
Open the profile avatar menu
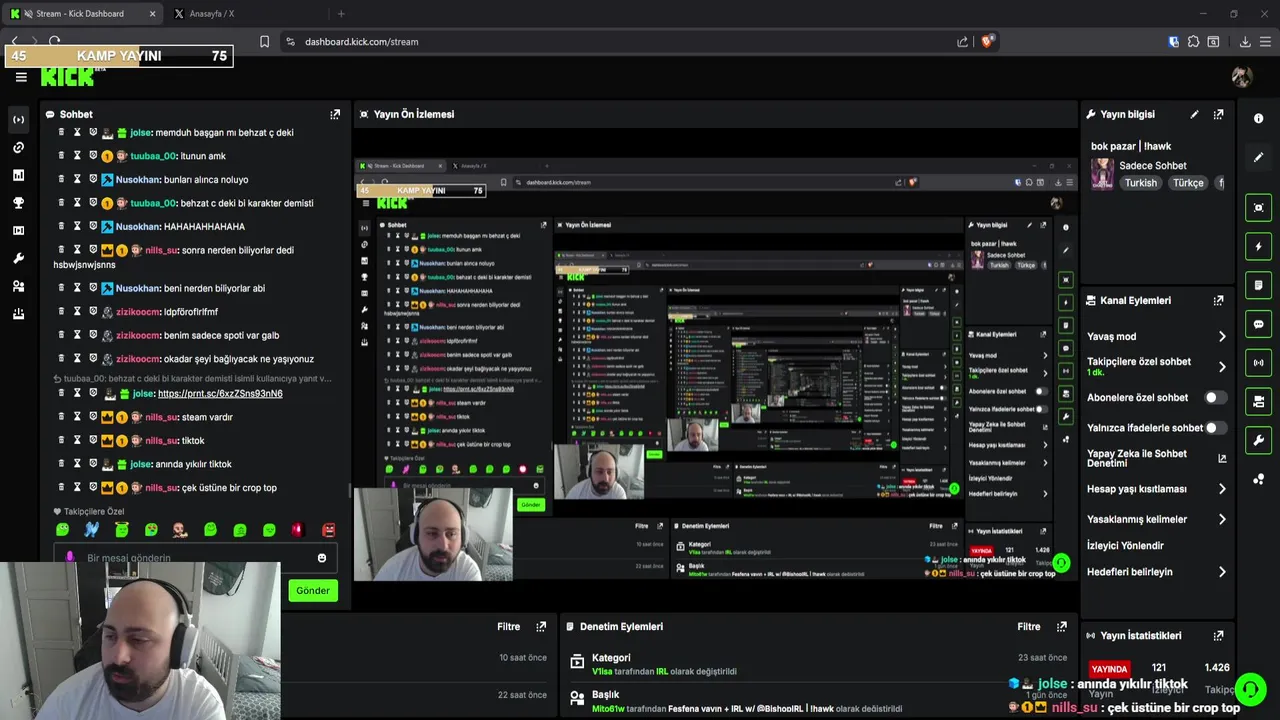tap(1242, 77)
